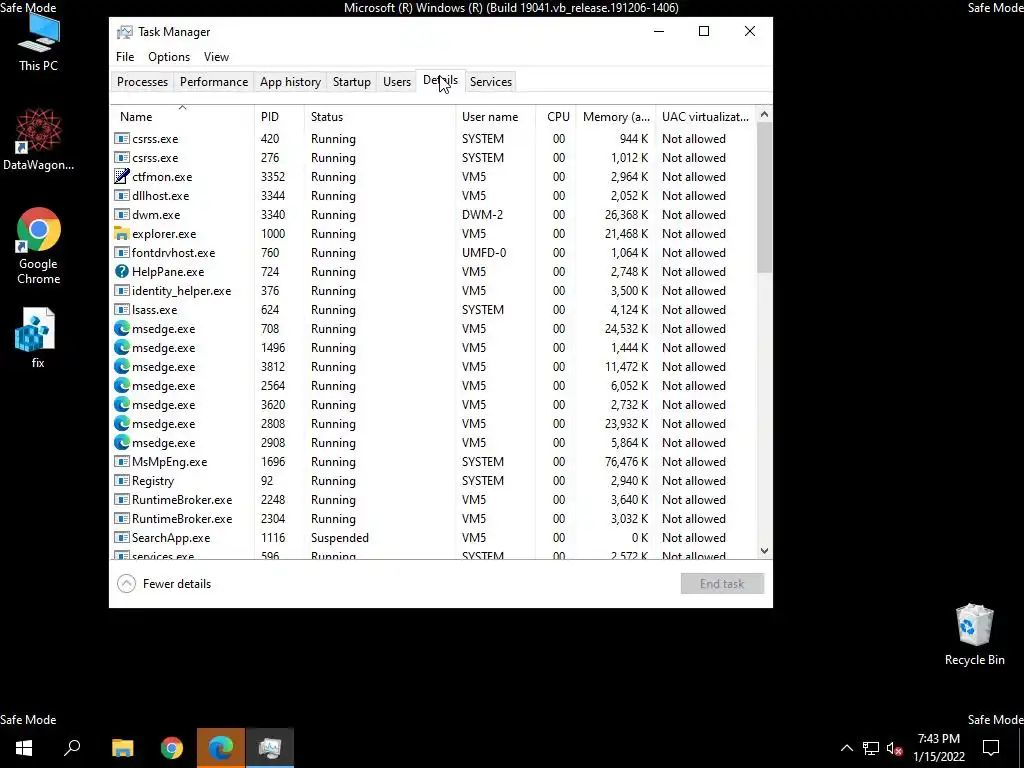Click the Windows Start button

(x=24, y=748)
